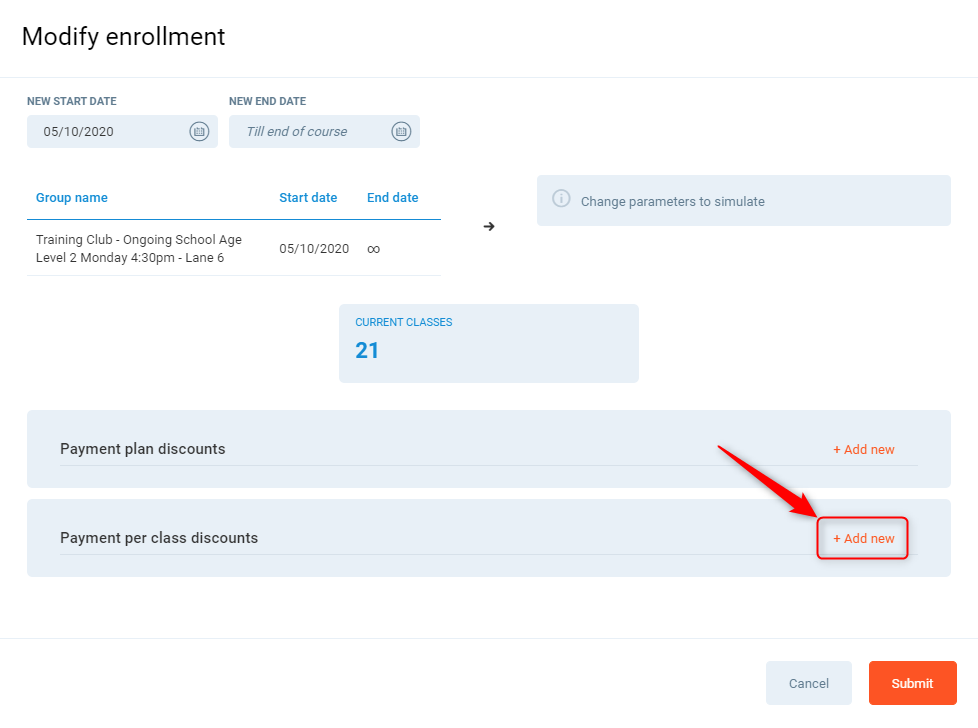978x728 pixels.
Task: Add new payment plan discount
Action: (x=863, y=449)
